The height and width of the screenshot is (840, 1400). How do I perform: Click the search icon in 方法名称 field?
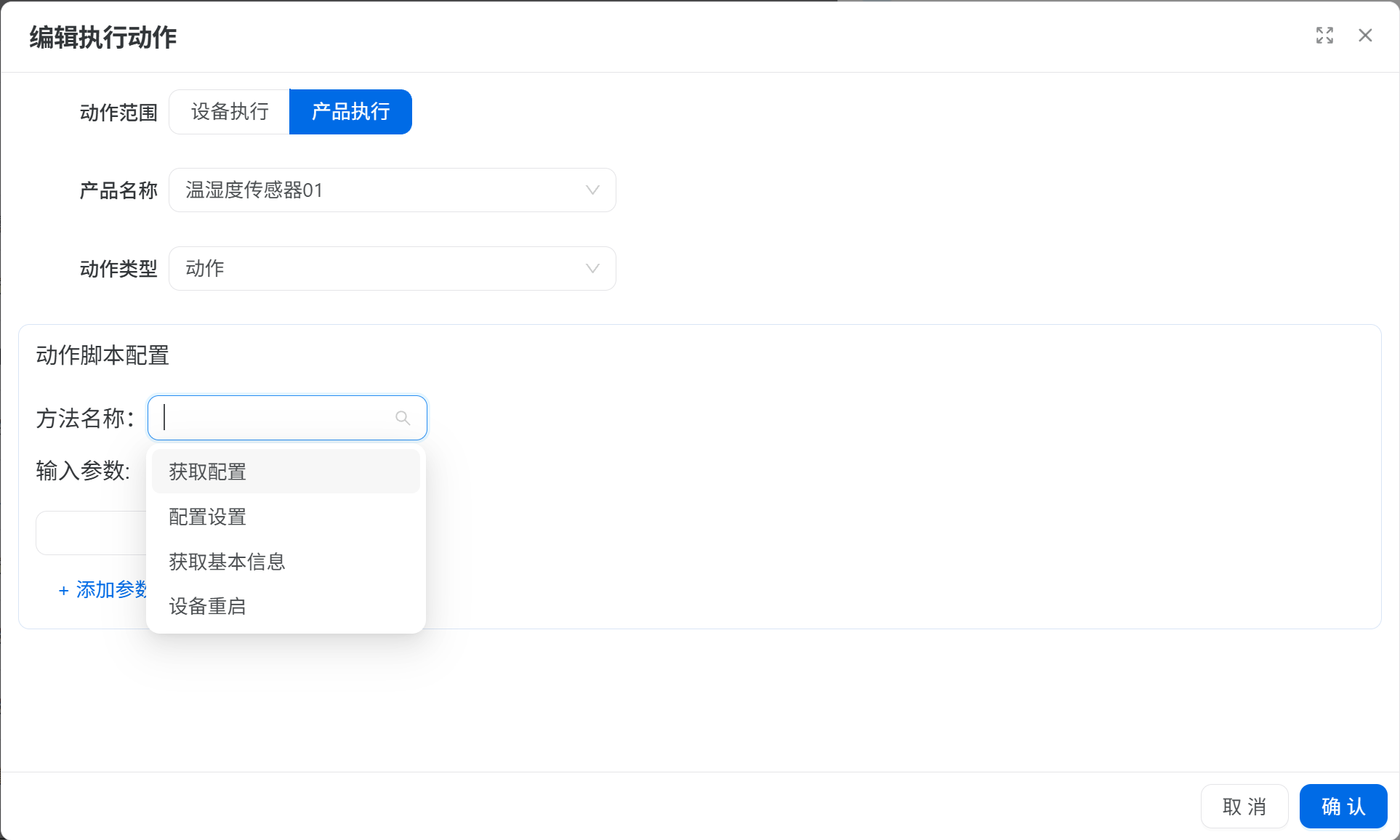pyautogui.click(x=403, y=418)
